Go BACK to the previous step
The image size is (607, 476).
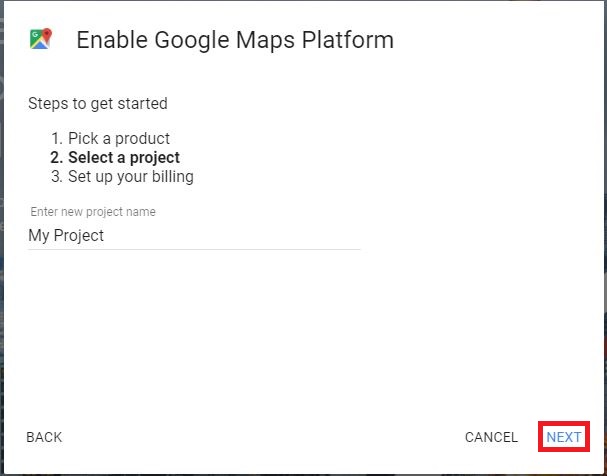[44, 437]
